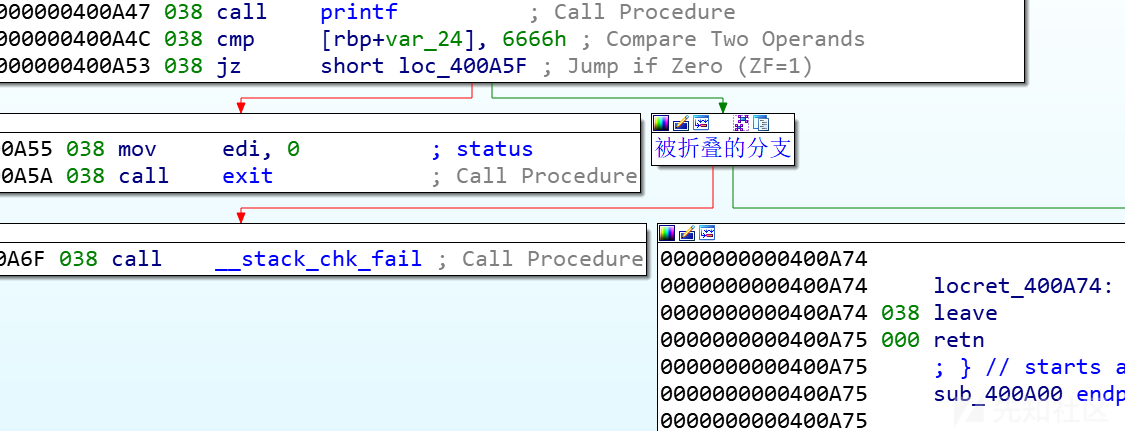This screenshot has width=1125, height=431.
Task: Select the retn instruction
Action: [959, 340]
